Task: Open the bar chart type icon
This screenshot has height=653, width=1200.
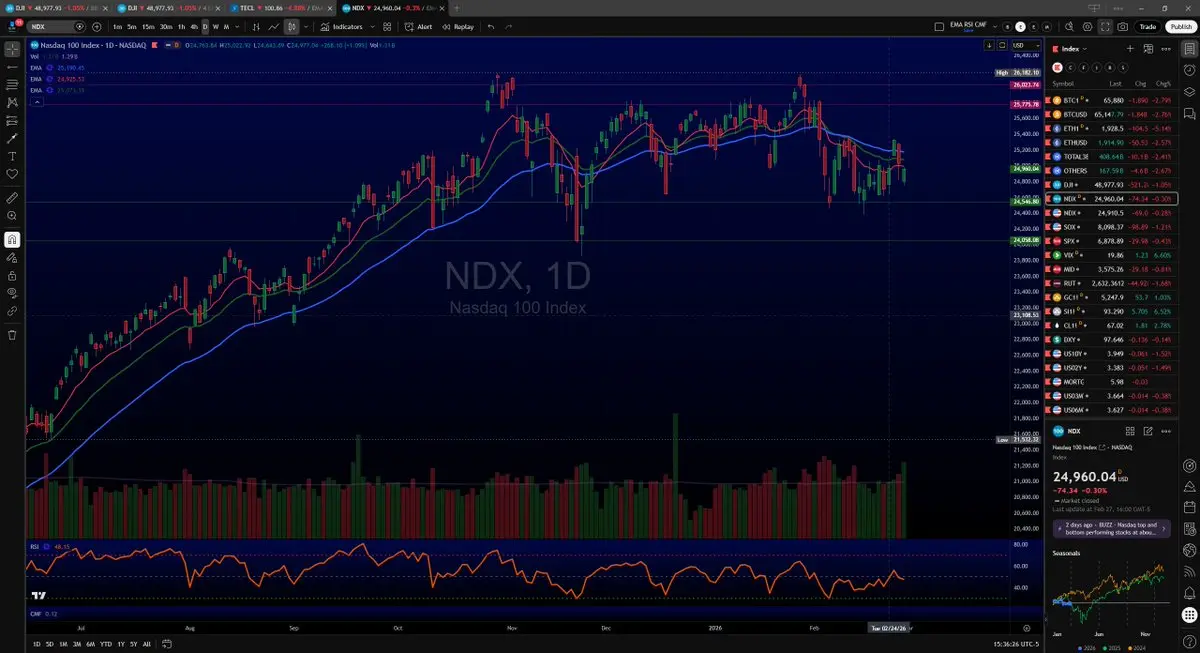Action: (x=257, y=27)
